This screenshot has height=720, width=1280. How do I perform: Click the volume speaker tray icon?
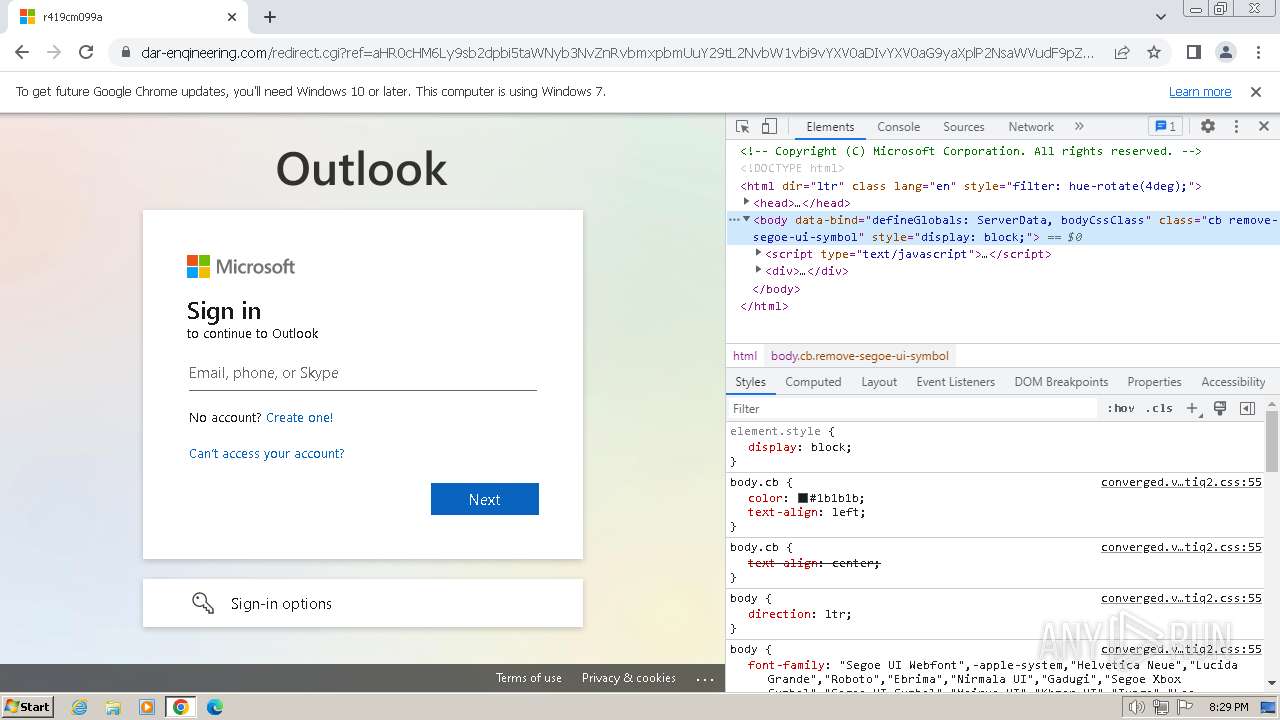tap(1137, 707)
